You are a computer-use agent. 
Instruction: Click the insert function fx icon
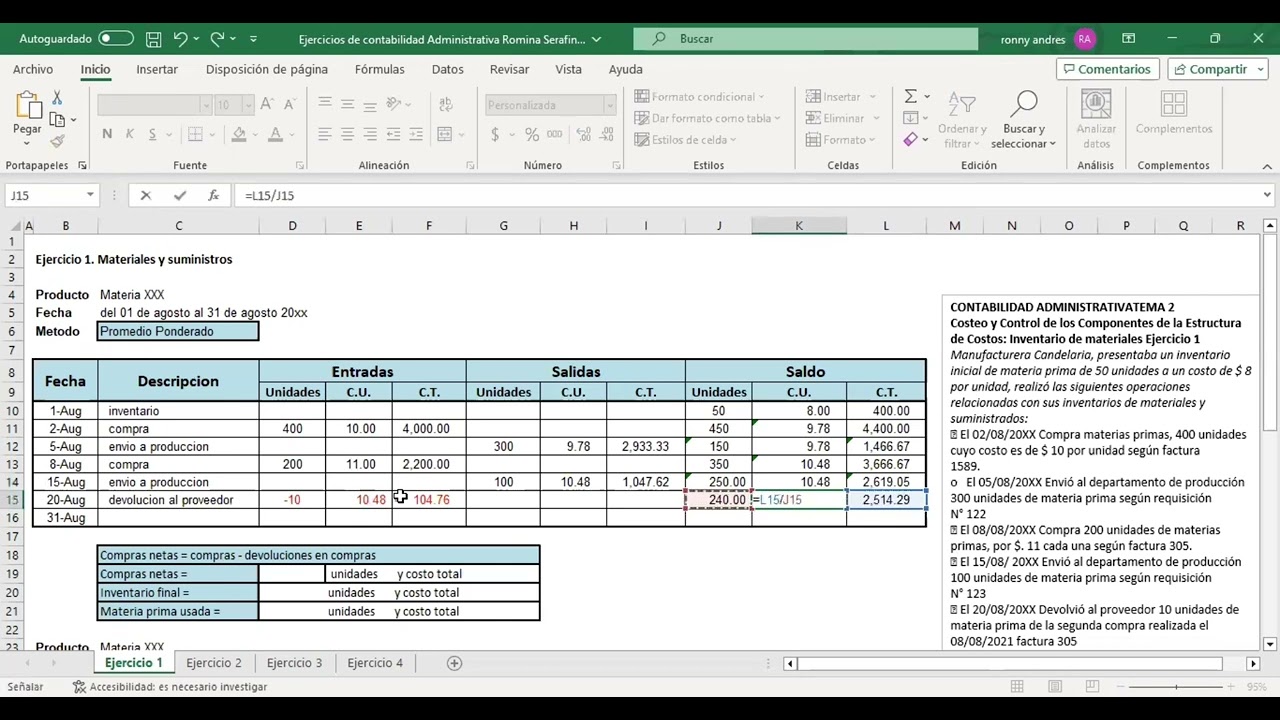point(213,196)
